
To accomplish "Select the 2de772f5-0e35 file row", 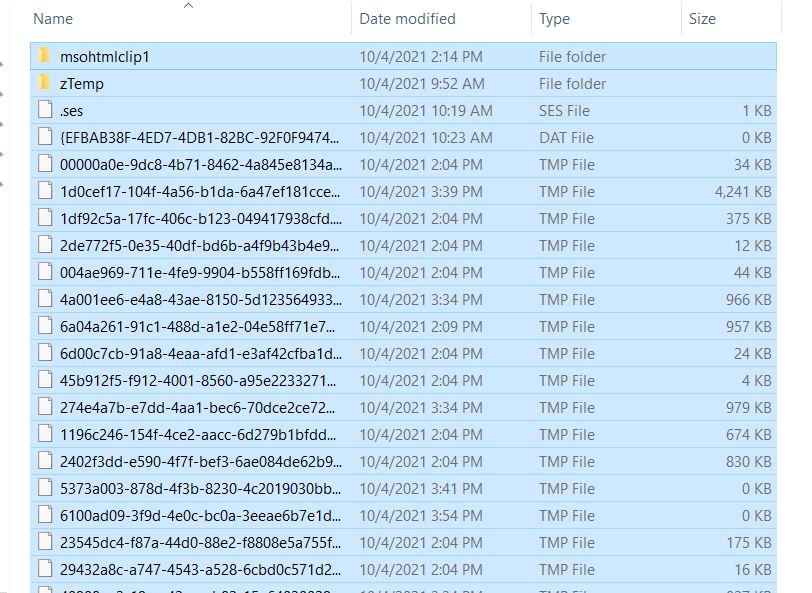I will point(200,246).
